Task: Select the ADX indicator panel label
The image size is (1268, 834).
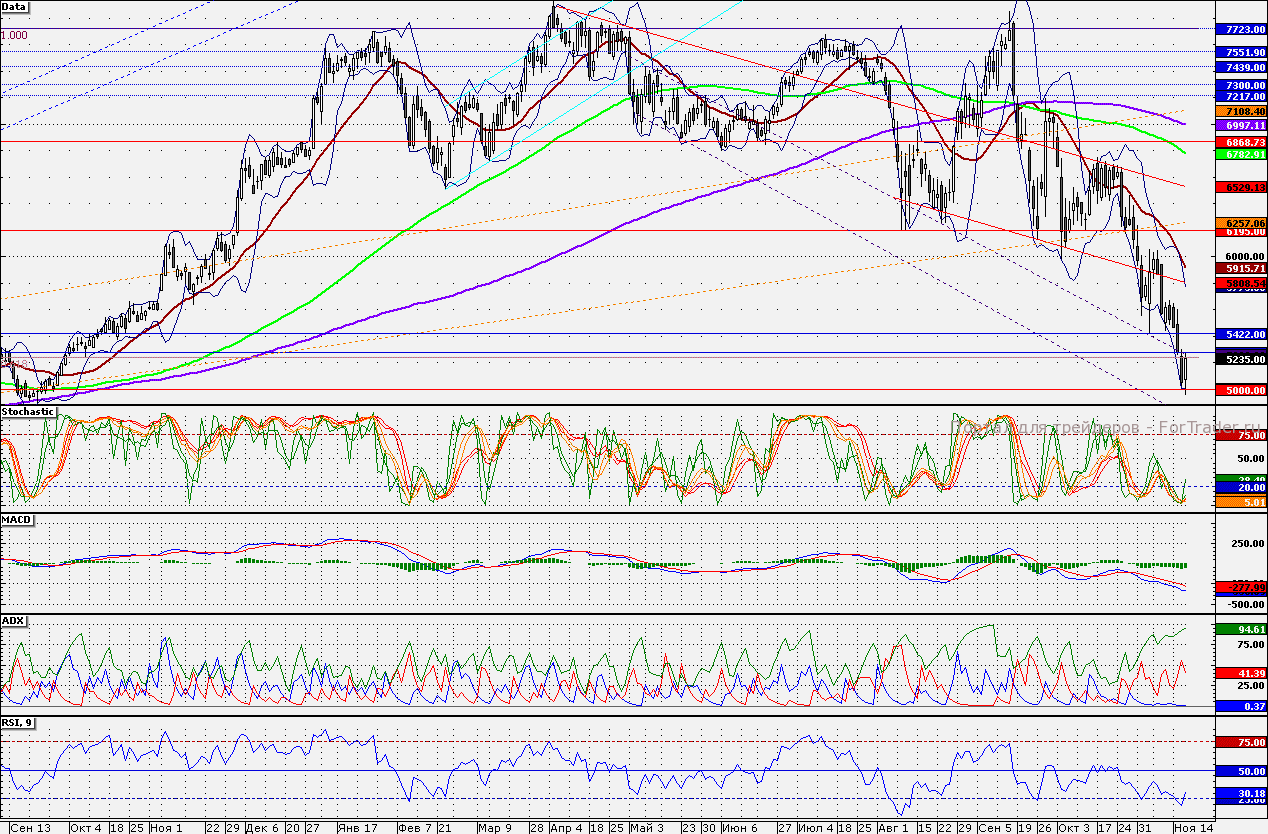Action: point(13,620)
